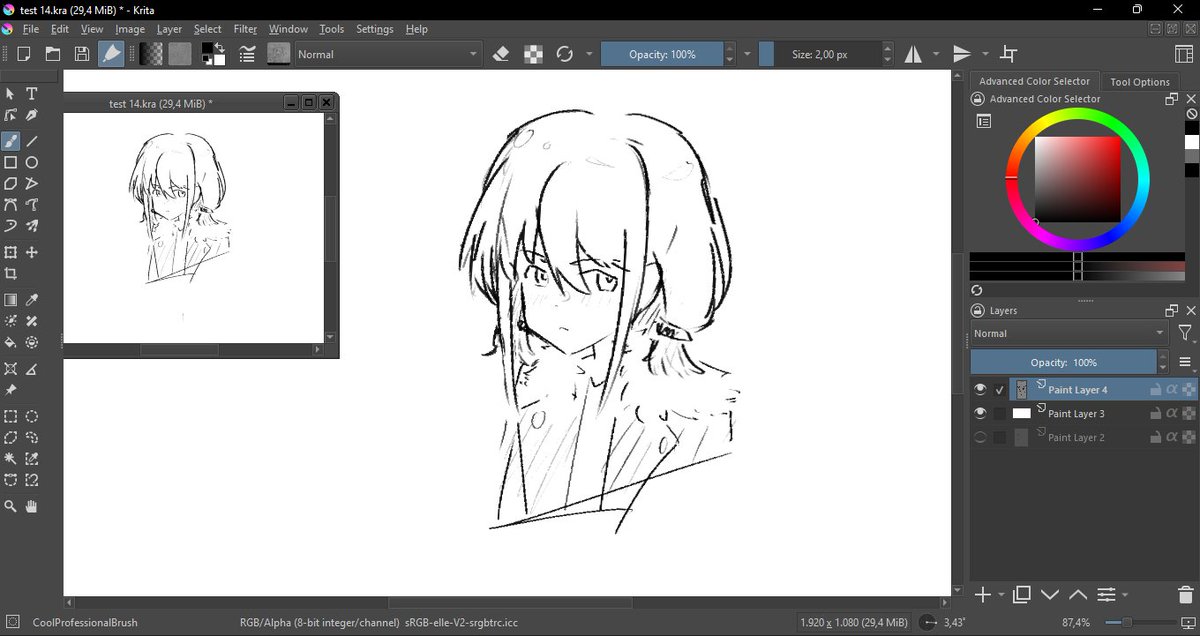Select the Crop tool
This screenshot has height=636, width=1200.
pyautogui.click(x=11, y=274)
